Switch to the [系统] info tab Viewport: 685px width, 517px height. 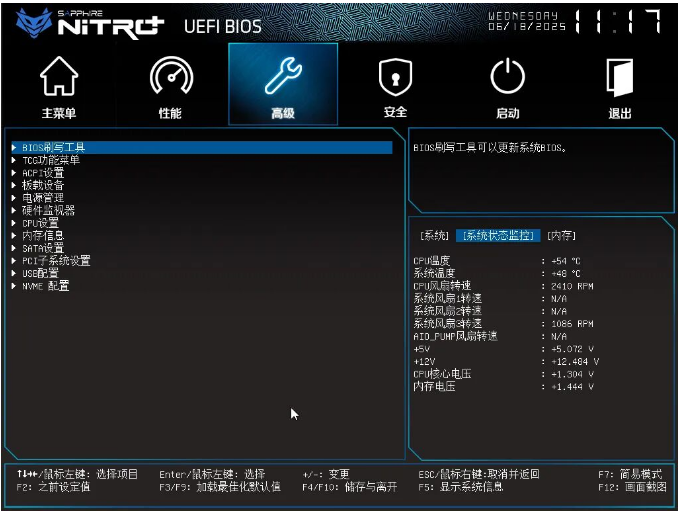[x=434, y=236]
